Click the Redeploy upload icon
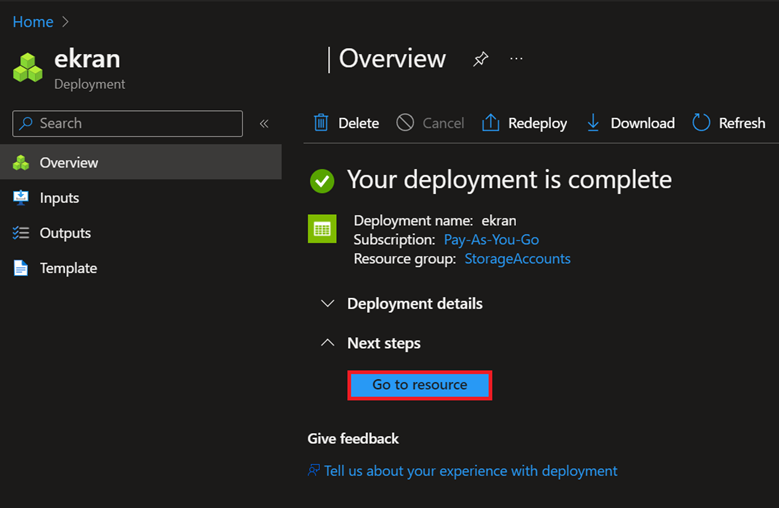 [x=491, y=123]
